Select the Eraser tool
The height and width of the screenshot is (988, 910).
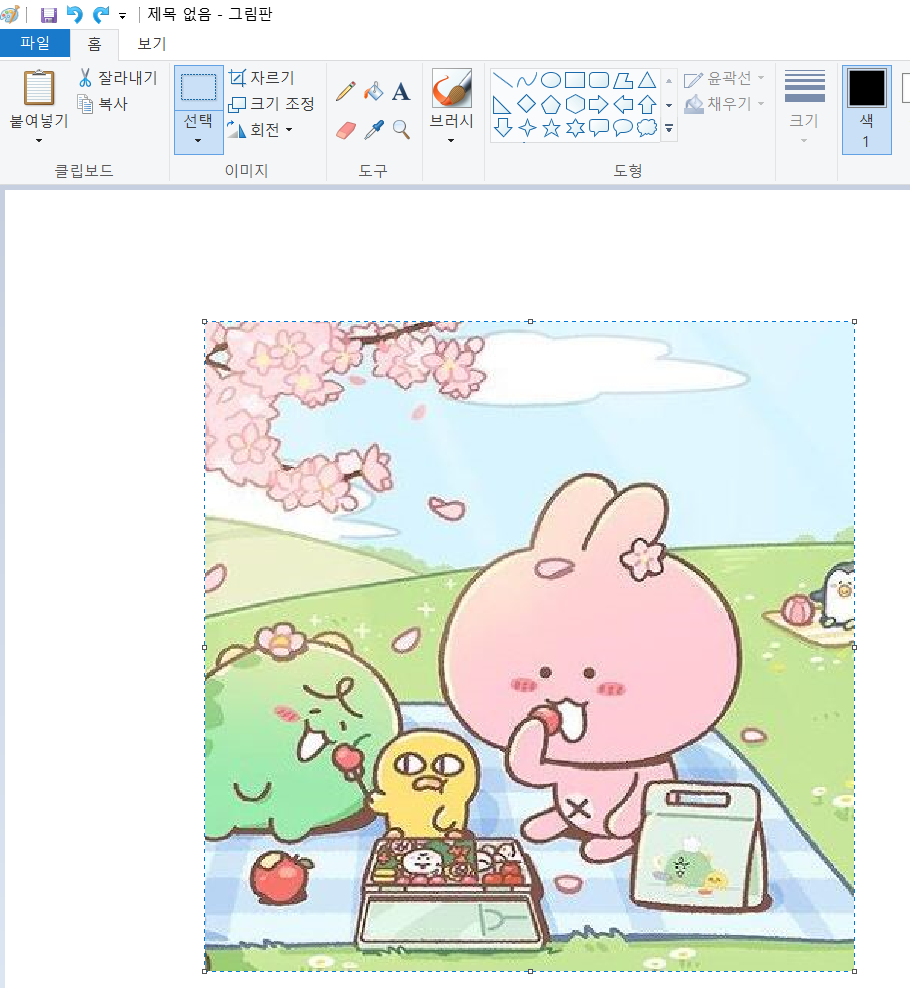[x=345, y=130]
